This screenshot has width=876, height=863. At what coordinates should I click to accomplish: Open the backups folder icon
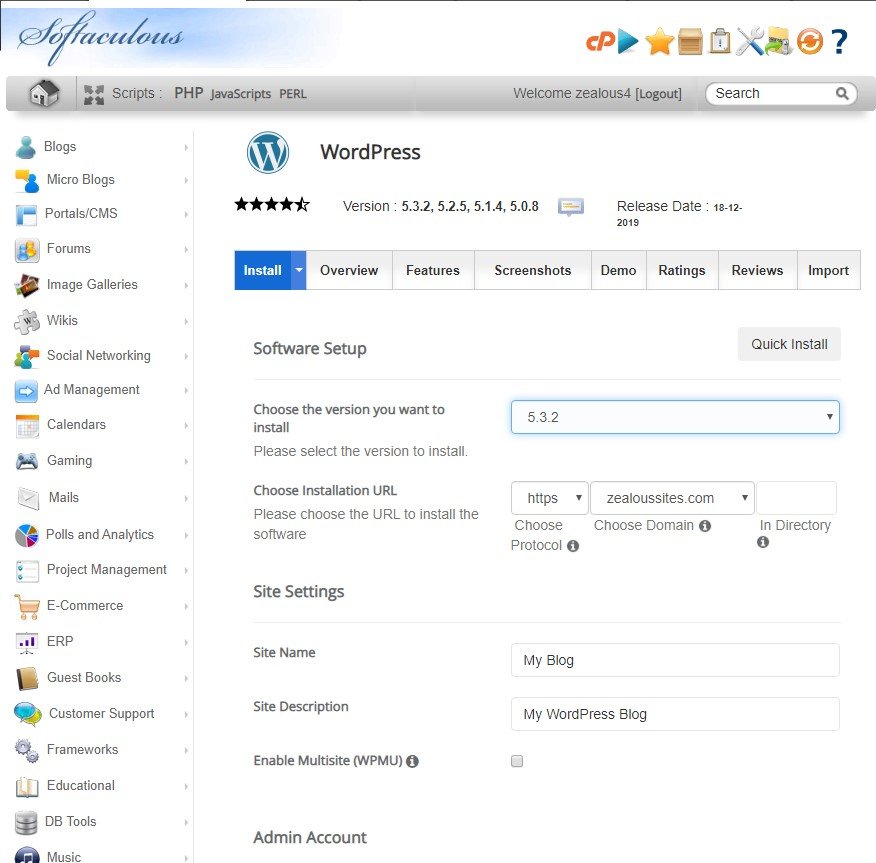point(778,41)
